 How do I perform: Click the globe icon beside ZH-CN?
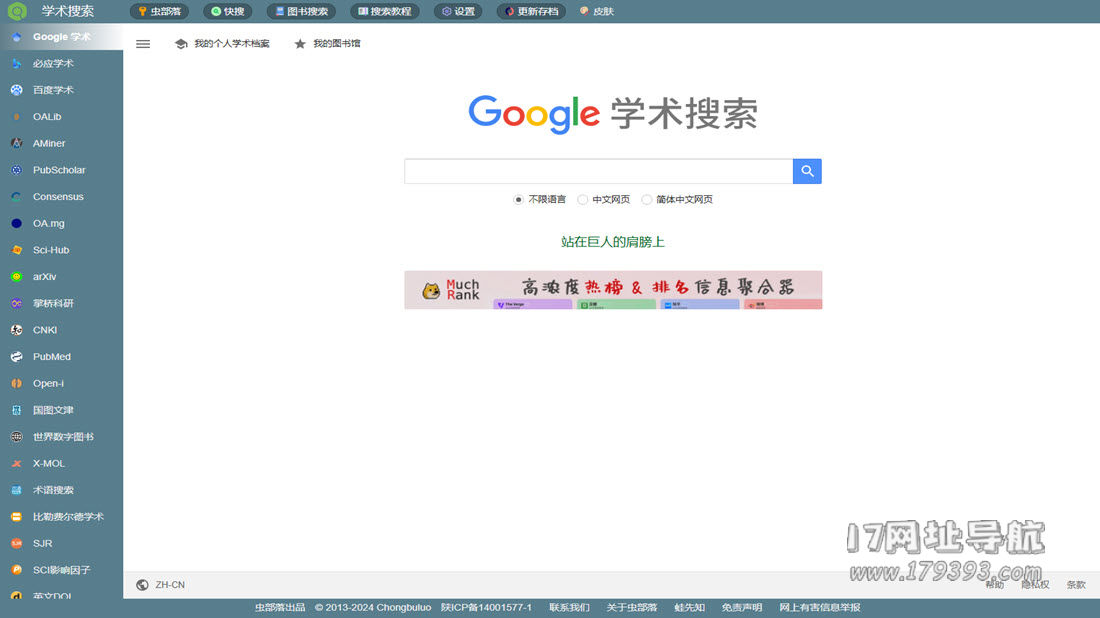coord(142,585)
